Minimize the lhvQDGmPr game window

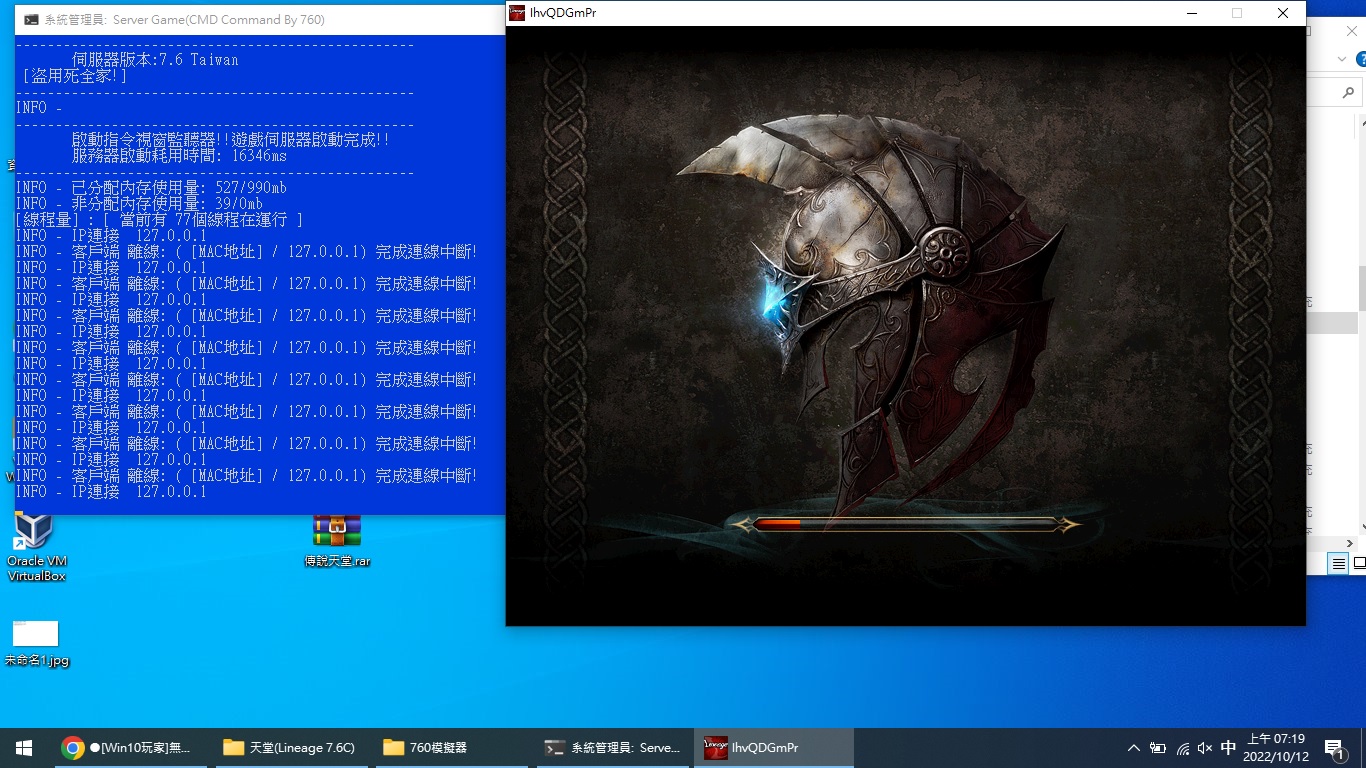pos(1192,13)
